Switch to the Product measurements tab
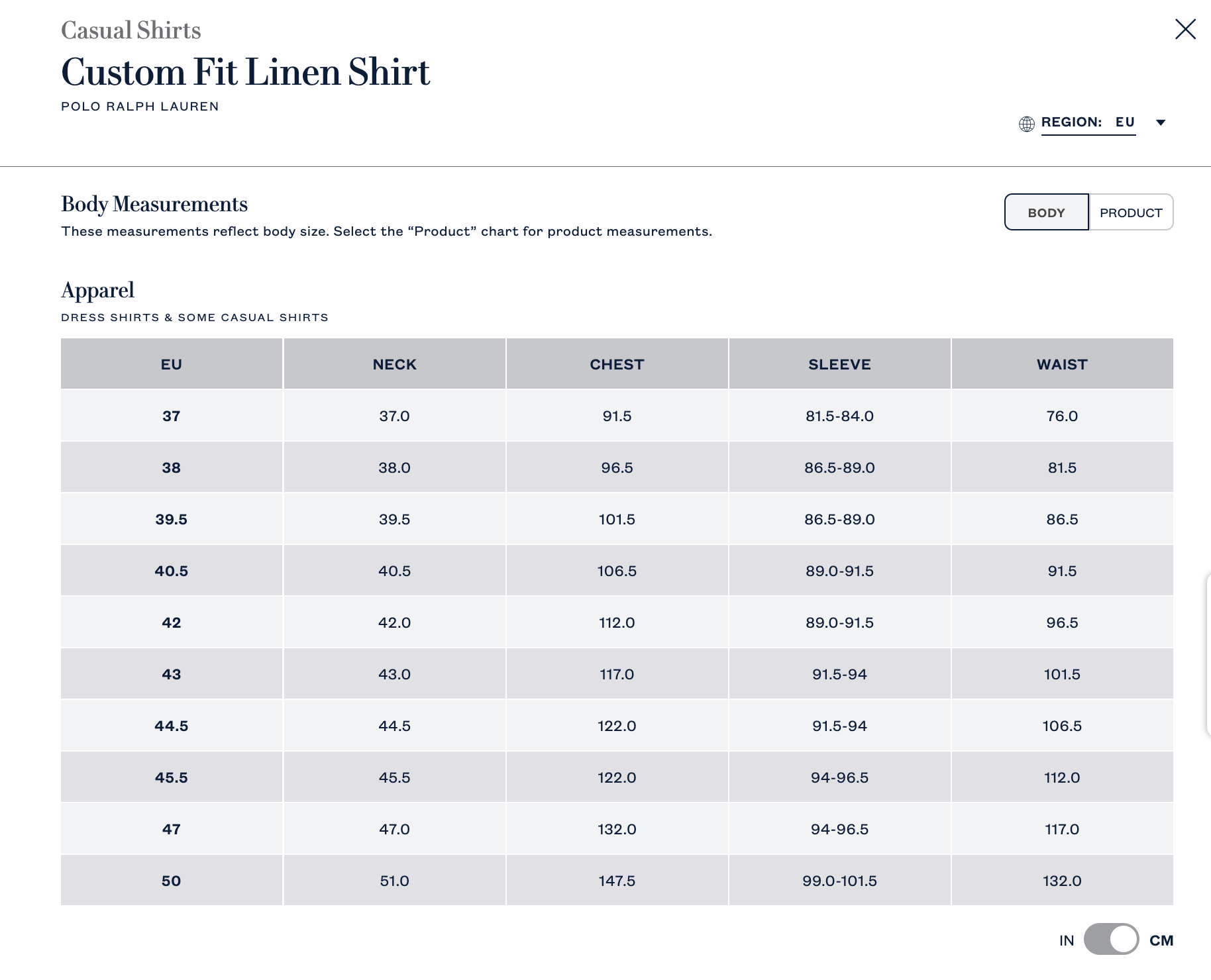 [1131, 213]
